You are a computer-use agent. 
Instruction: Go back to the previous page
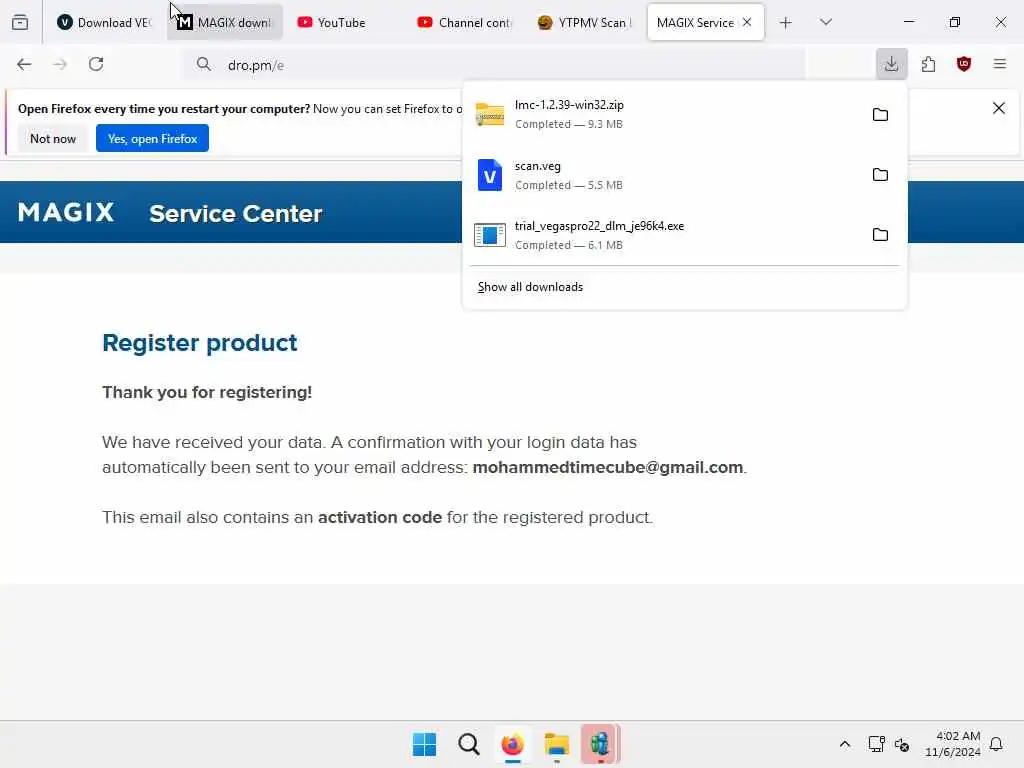coord(24,64)
